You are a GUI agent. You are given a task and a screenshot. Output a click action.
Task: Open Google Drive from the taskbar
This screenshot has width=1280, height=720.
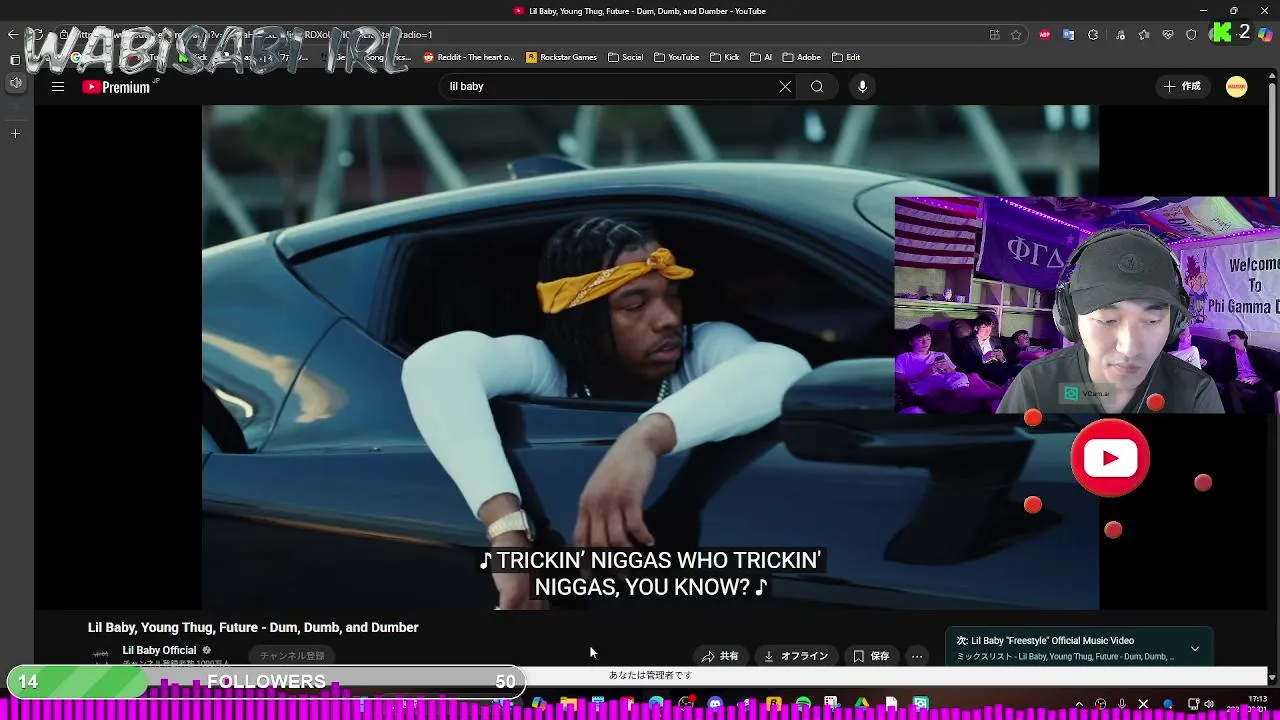(x=862, y=704)
